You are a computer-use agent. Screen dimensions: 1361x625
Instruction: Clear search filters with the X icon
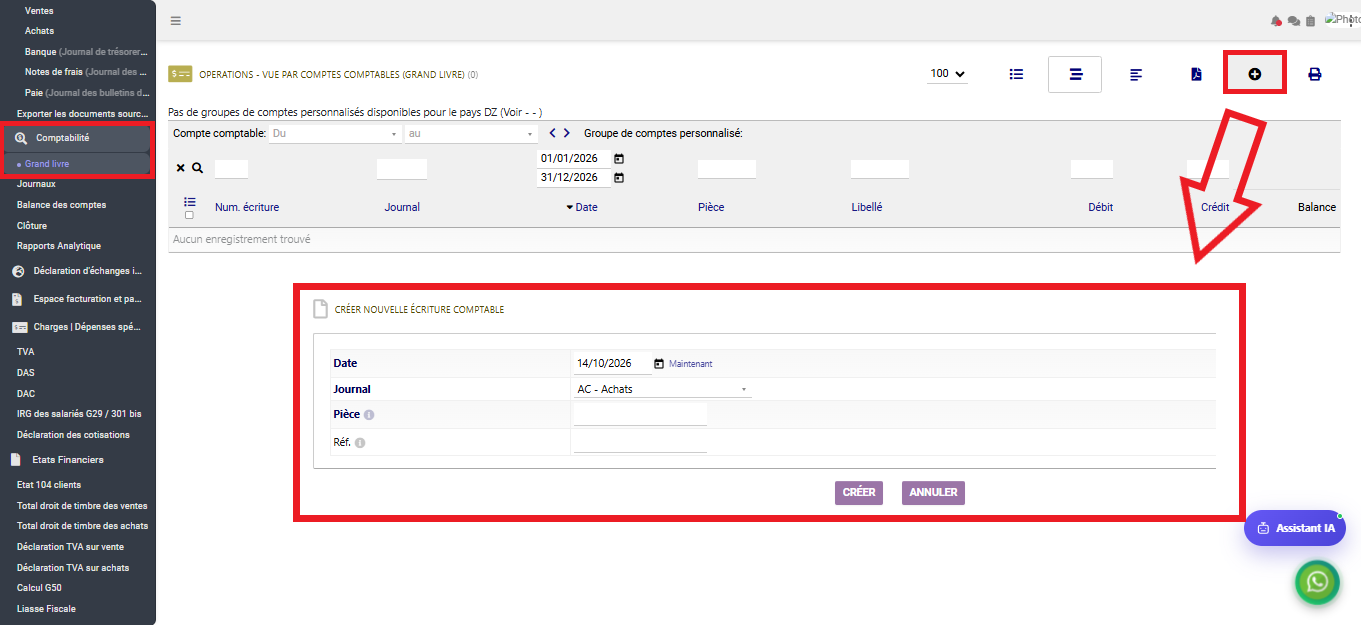(180, 168)
